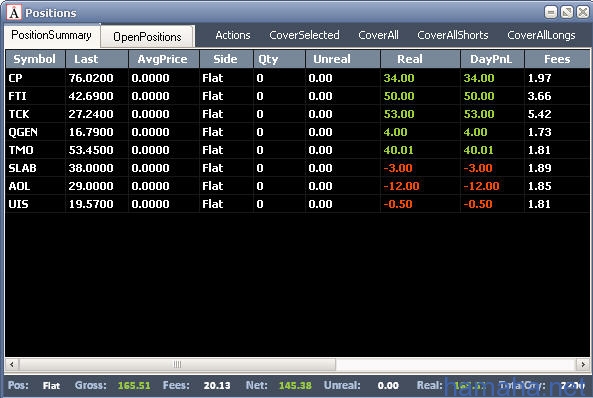Screen dimensions: 593x398
Task: Click the horizontal scrollbar thumb
Action: click(177, 364)
